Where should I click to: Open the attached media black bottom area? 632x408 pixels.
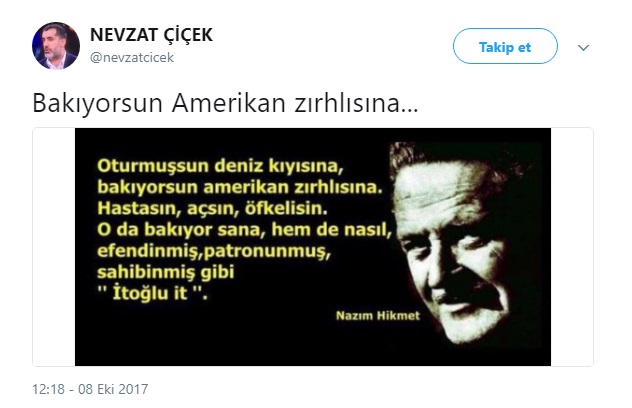pyautogui.click(x=242, y=345)
